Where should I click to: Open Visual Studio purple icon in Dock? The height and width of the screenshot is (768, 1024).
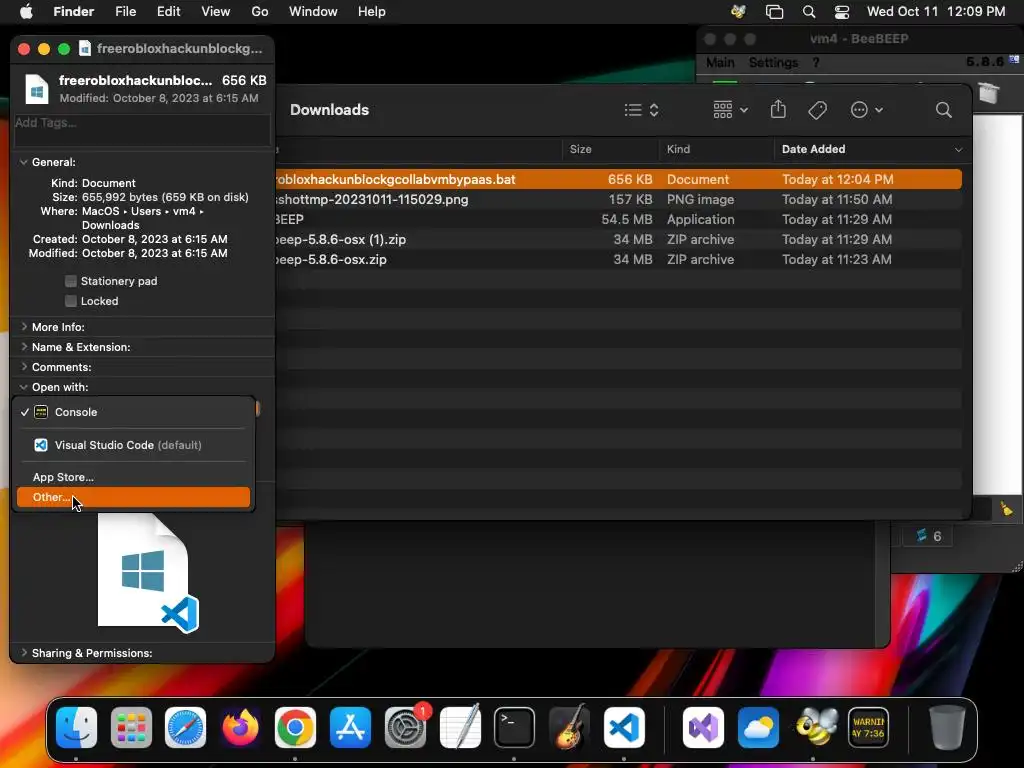[703, 727]
